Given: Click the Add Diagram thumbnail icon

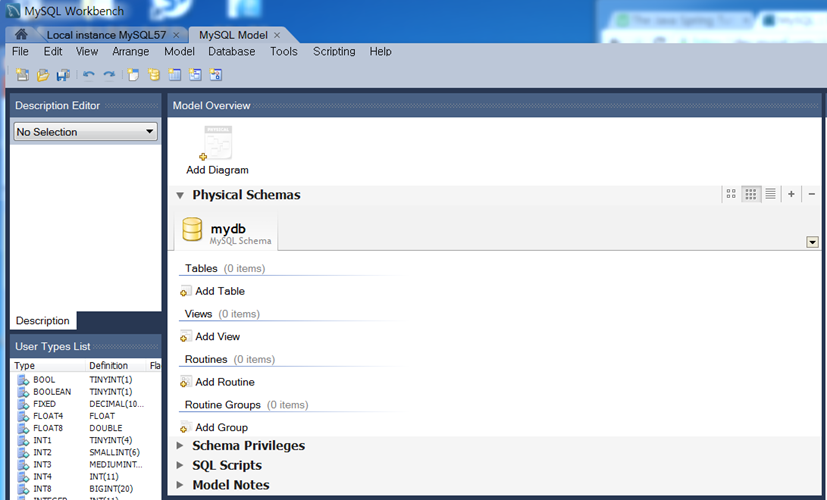Looking at the screenshot, I should tap(217, 142).
